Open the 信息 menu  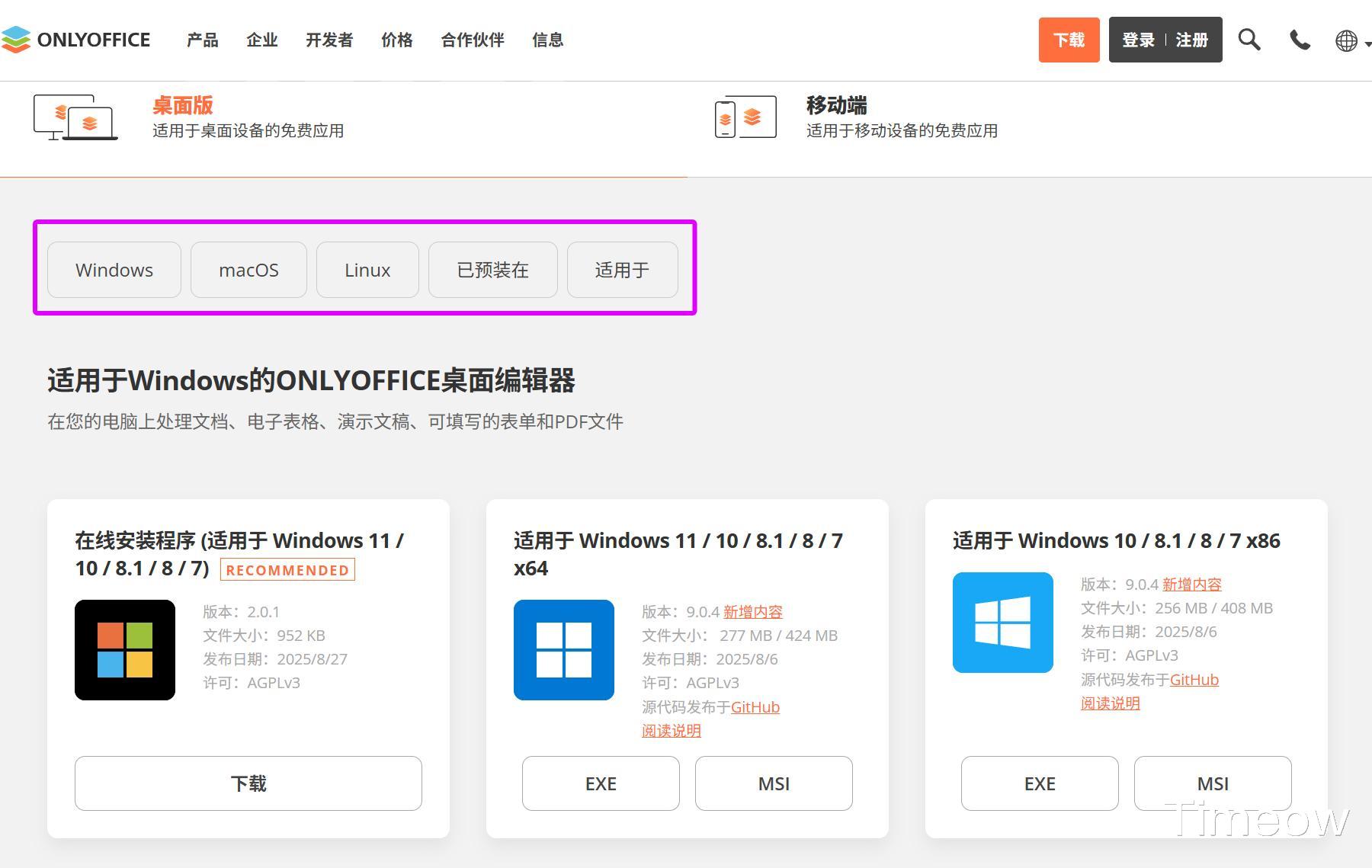548,40
